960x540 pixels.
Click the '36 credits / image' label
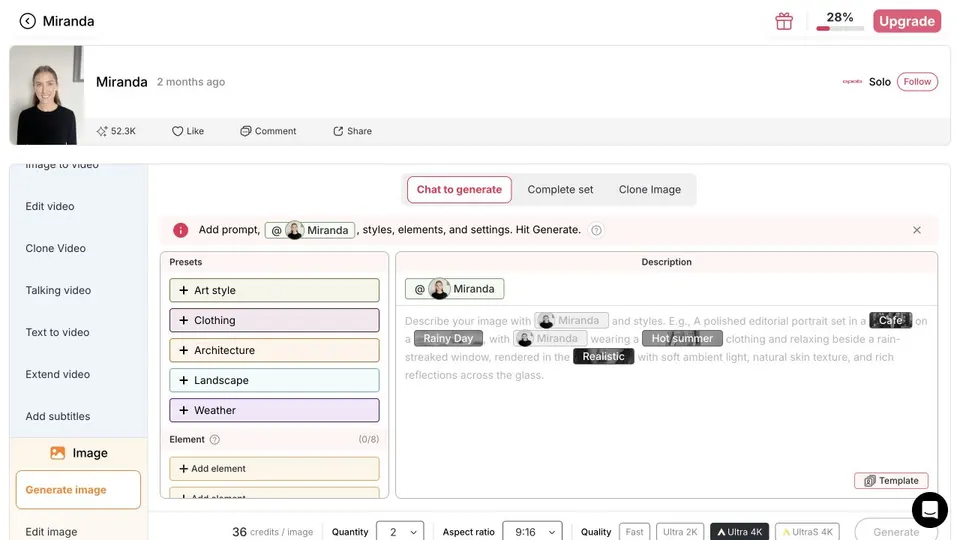tap(272, 531)
